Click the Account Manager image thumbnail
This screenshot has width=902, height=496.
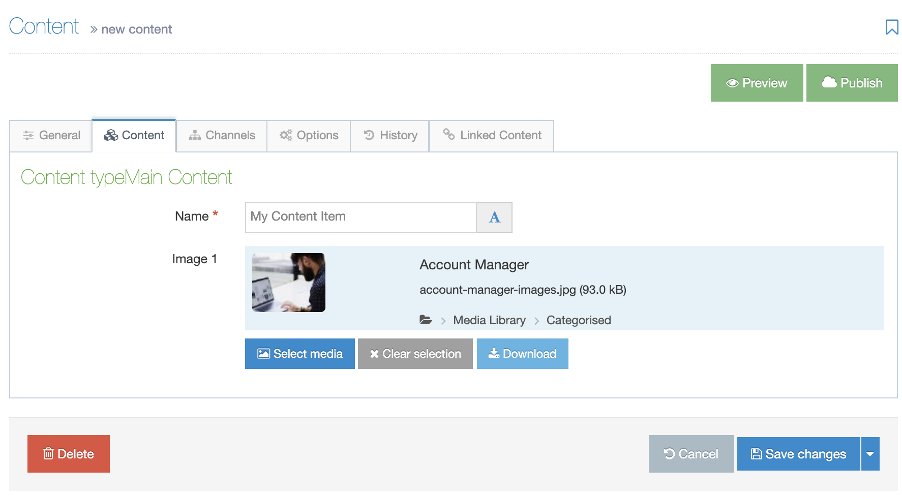click(x=288, y=283)
